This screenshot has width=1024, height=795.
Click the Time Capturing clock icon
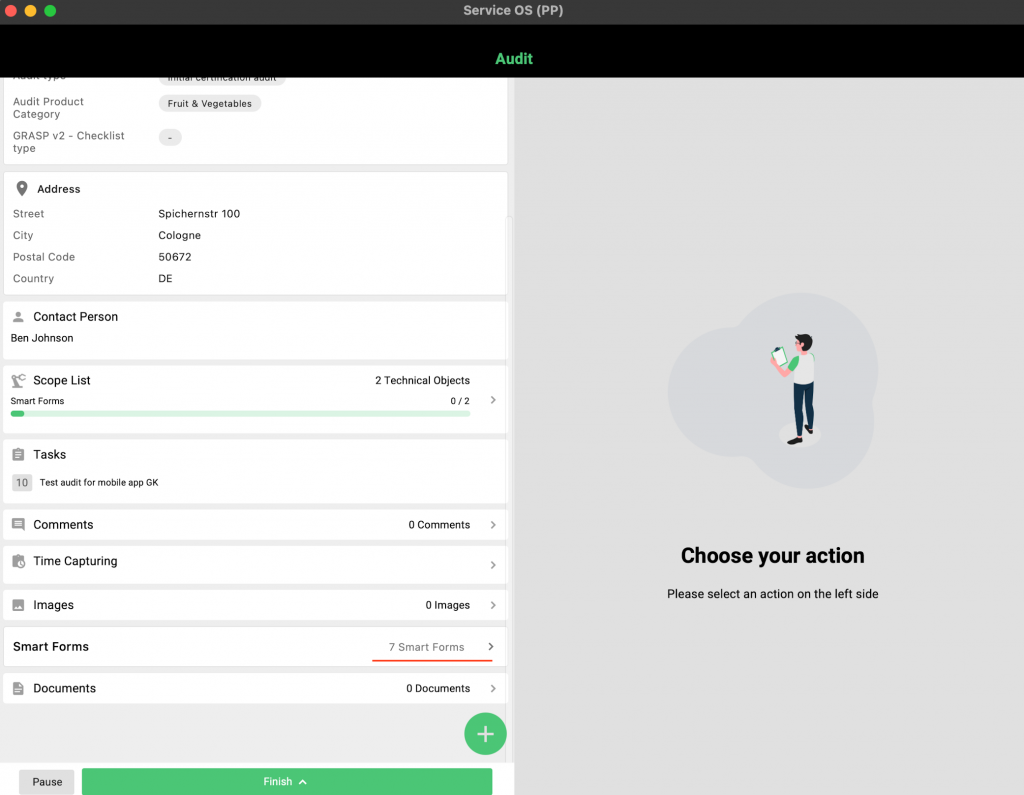[18, 562]
